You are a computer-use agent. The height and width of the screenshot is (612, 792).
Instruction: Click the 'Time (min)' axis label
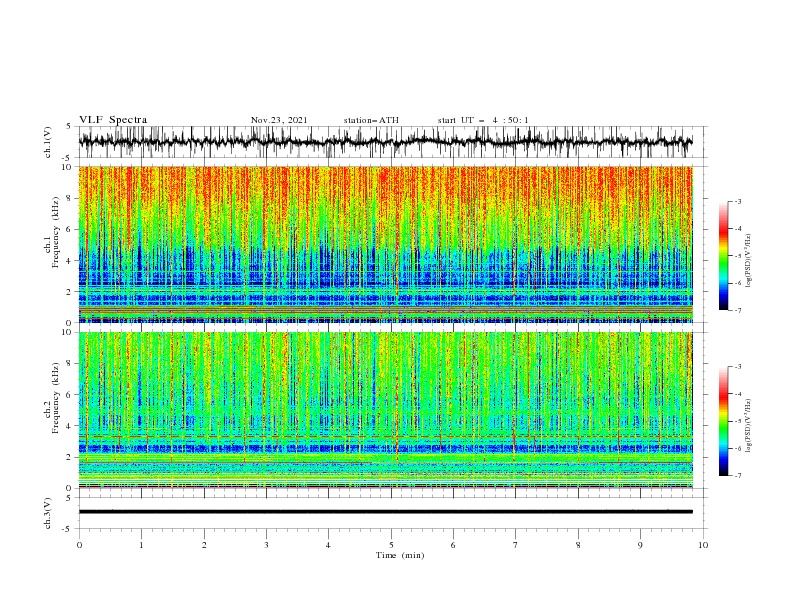[x=400, y=555]
